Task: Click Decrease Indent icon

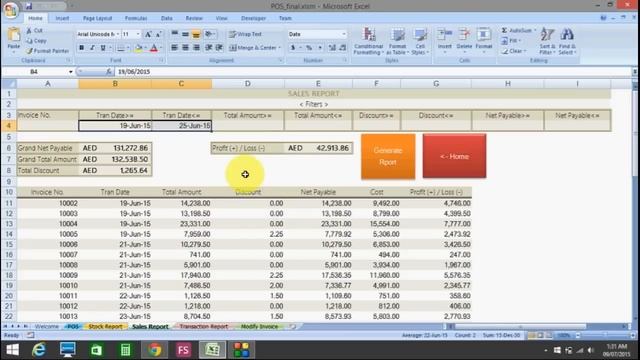Action: tap(209, 48)
